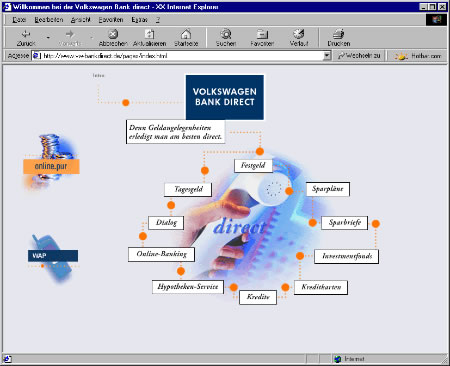Print page using the Drucken icon
The image size is (450, 366).
[339, 34]
